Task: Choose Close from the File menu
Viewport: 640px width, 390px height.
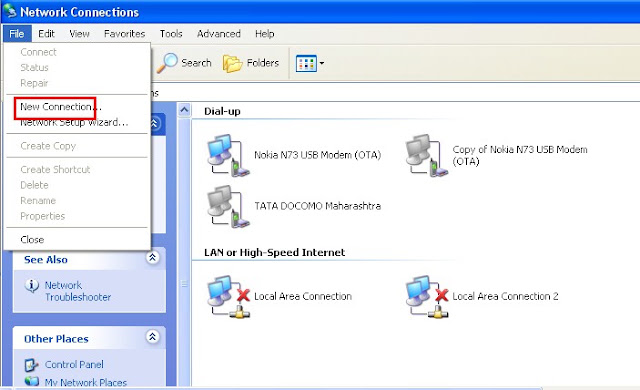Action: pyautogui.click(x=77, y=239)
